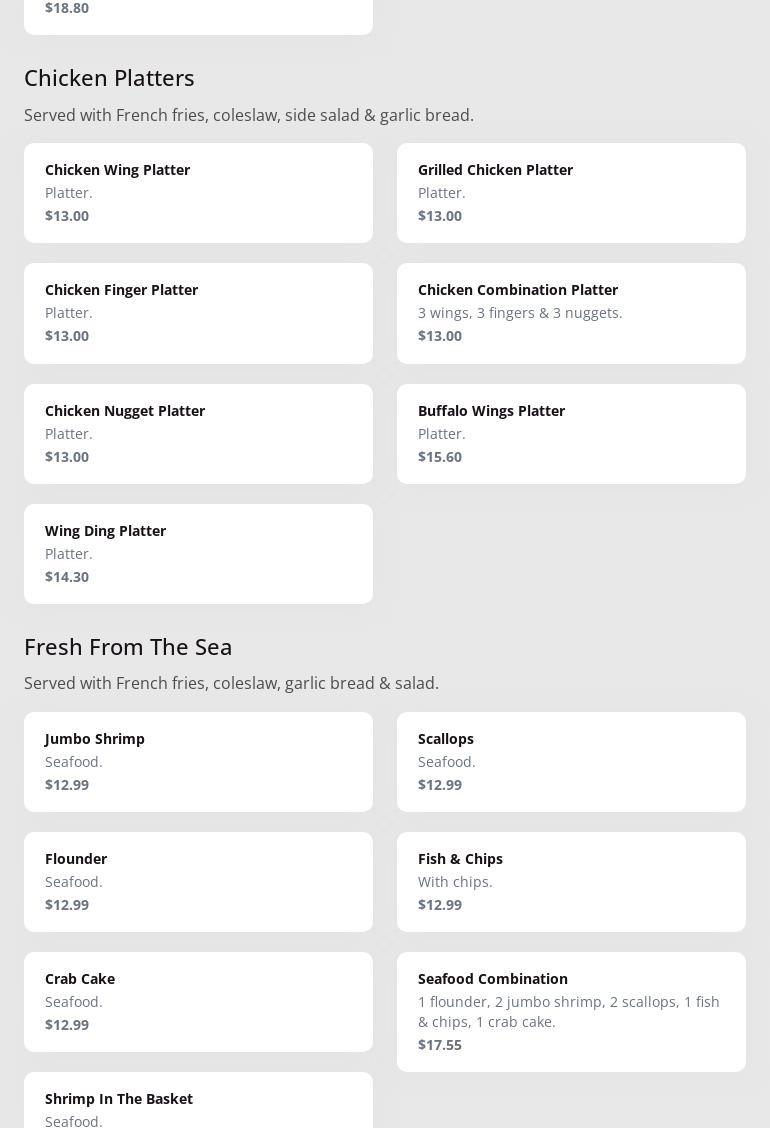
Task: Open the Fish & Chips item
Action: tap(571, 881)
